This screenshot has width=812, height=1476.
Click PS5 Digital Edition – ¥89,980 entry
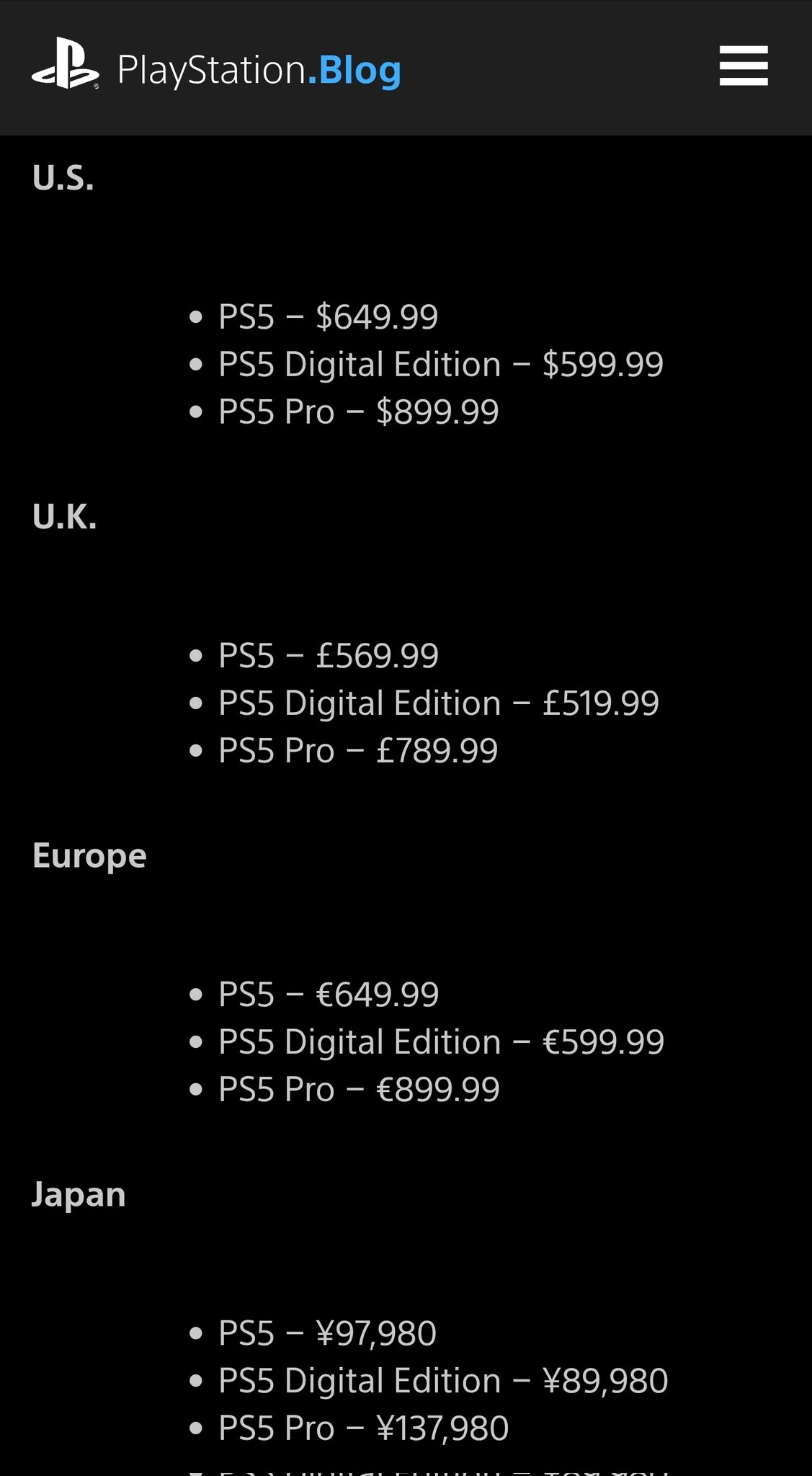(x=443, y=1380)
